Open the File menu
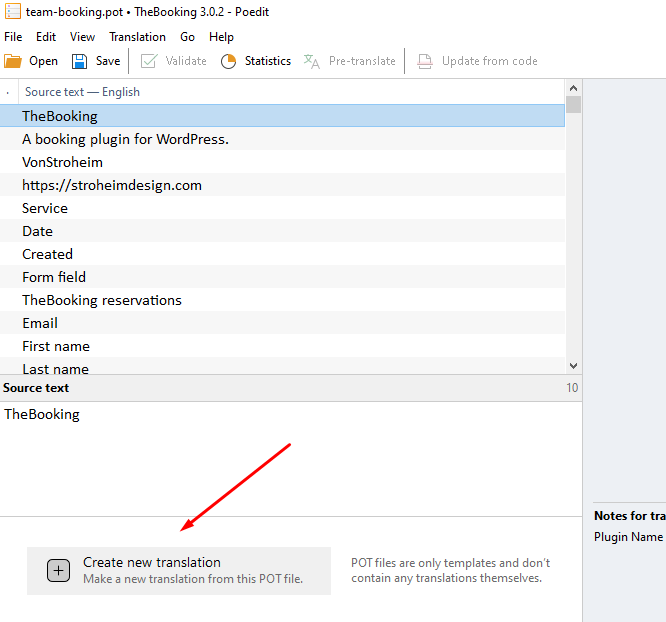 13,37
